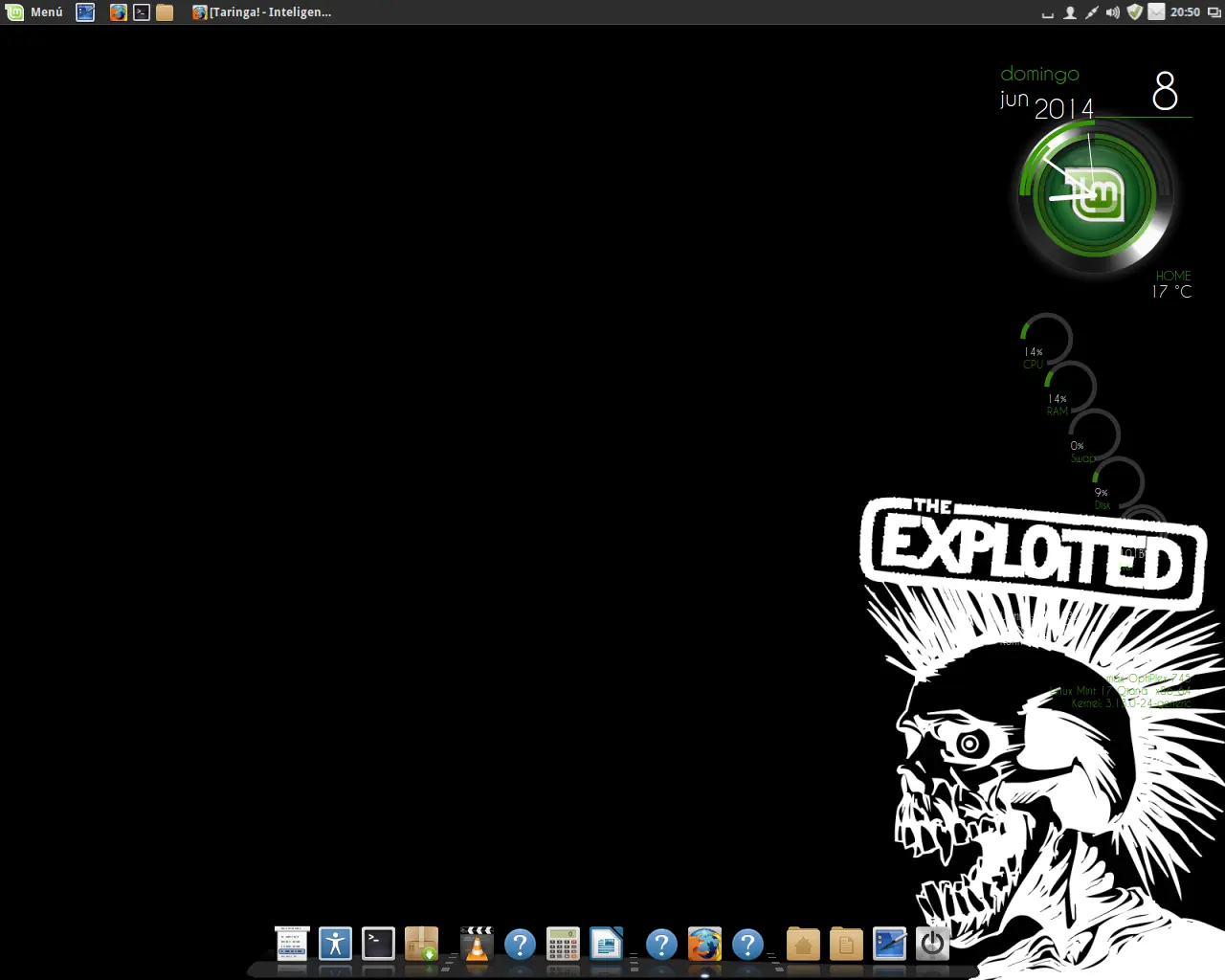Image resolution: width=1225 pixels, height=980 pixels.
Task: Open the user session menu in the tray
Action: point(1069,12)
